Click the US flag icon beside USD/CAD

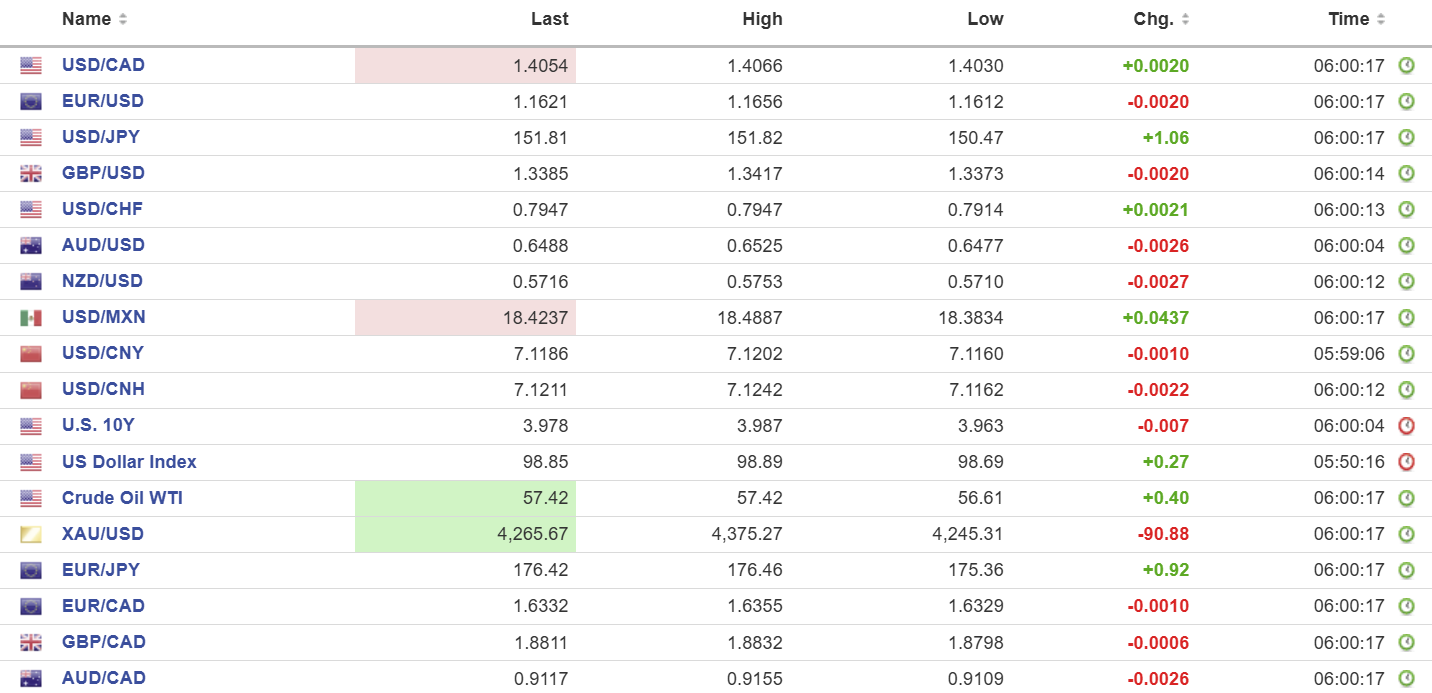click(31, 66)
